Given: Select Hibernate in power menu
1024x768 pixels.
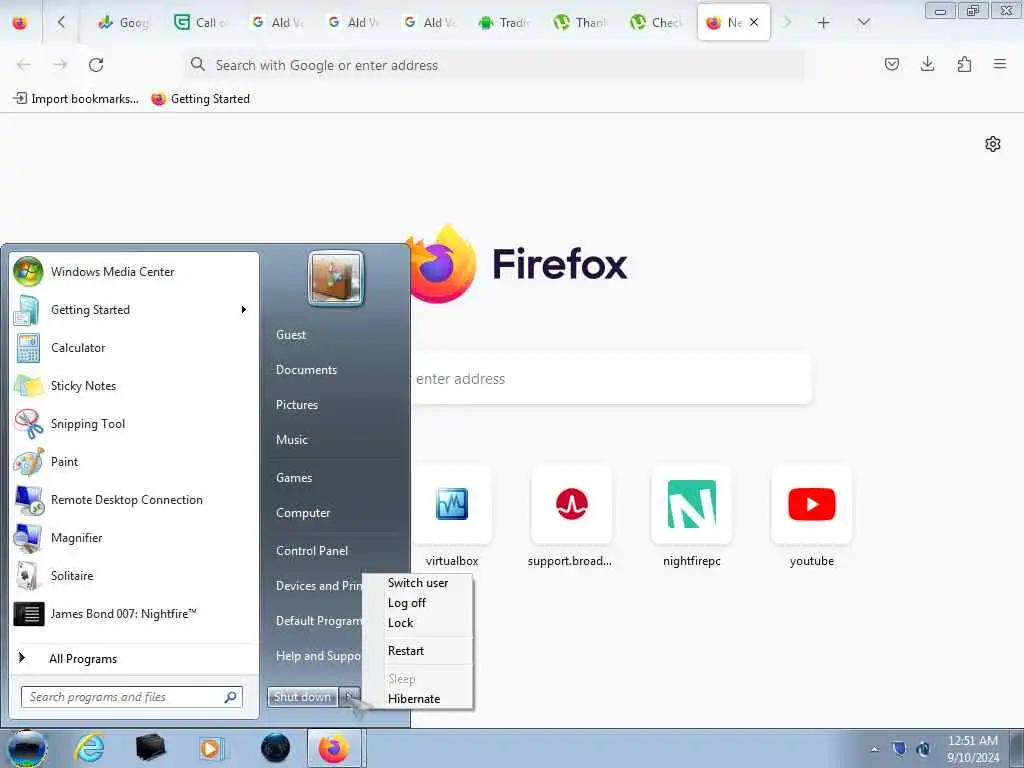Looking at the screenshot, I should 418,699.
